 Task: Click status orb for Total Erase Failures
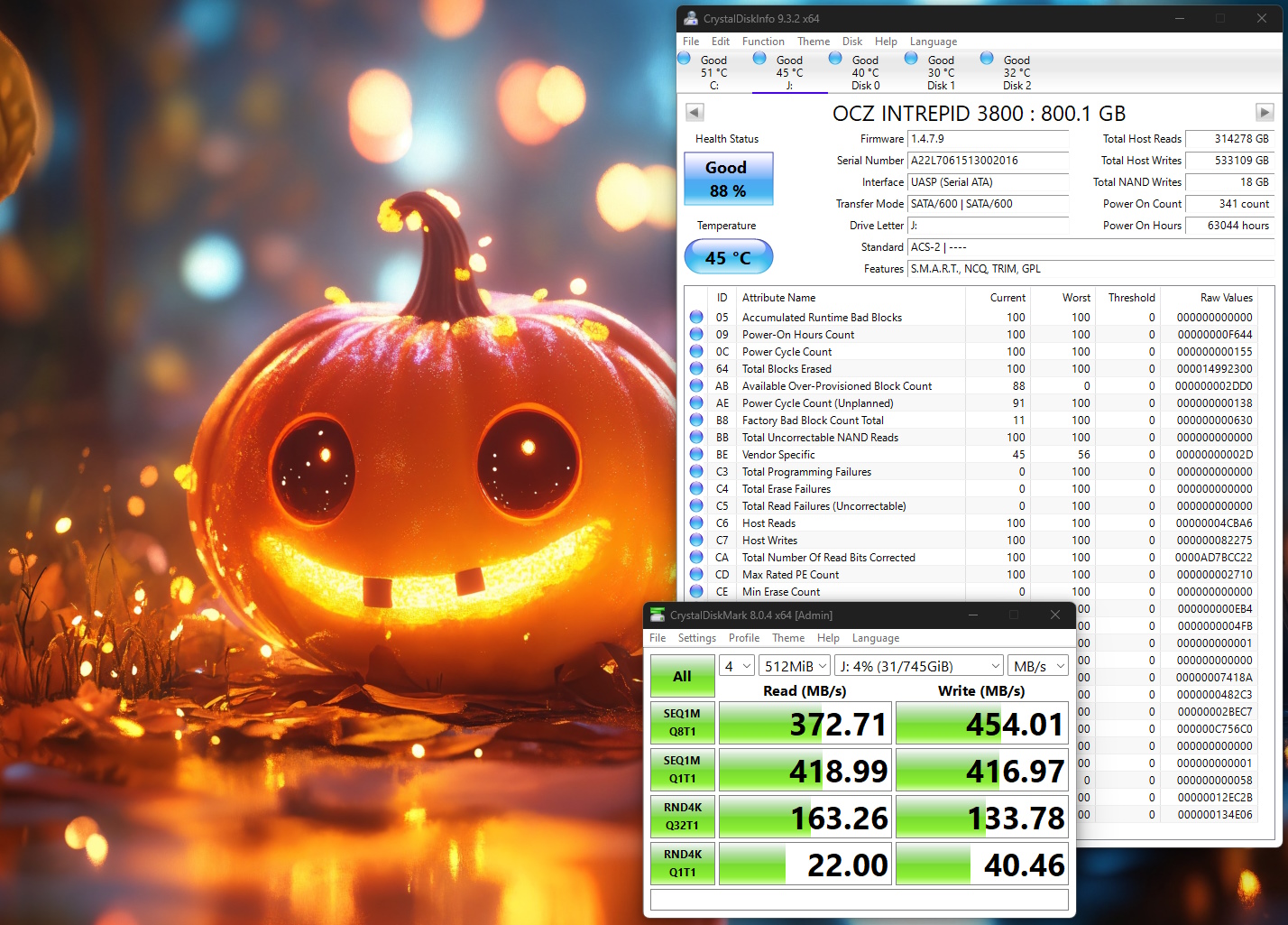696,488
